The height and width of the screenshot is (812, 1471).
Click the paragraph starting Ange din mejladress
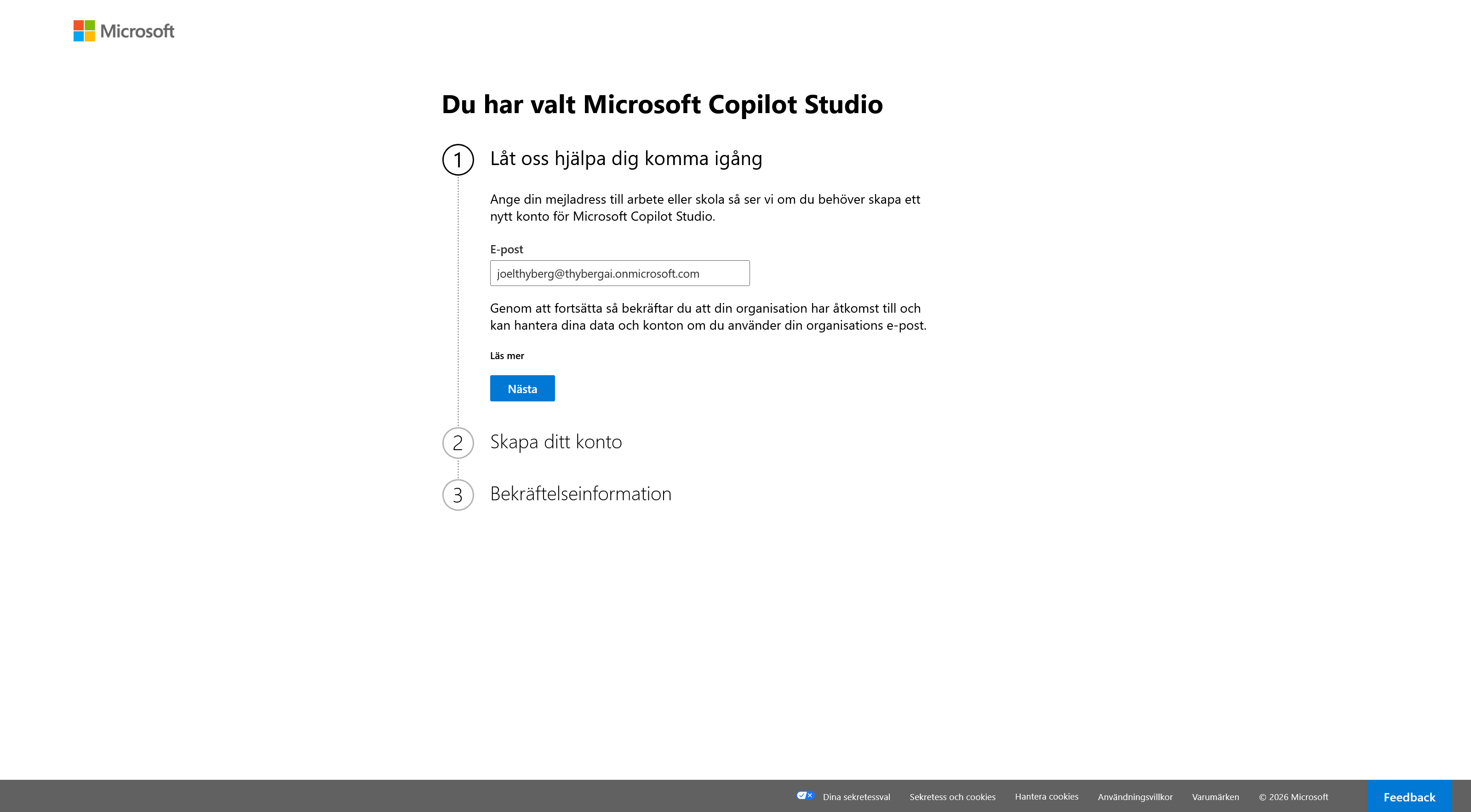(704, 208)
